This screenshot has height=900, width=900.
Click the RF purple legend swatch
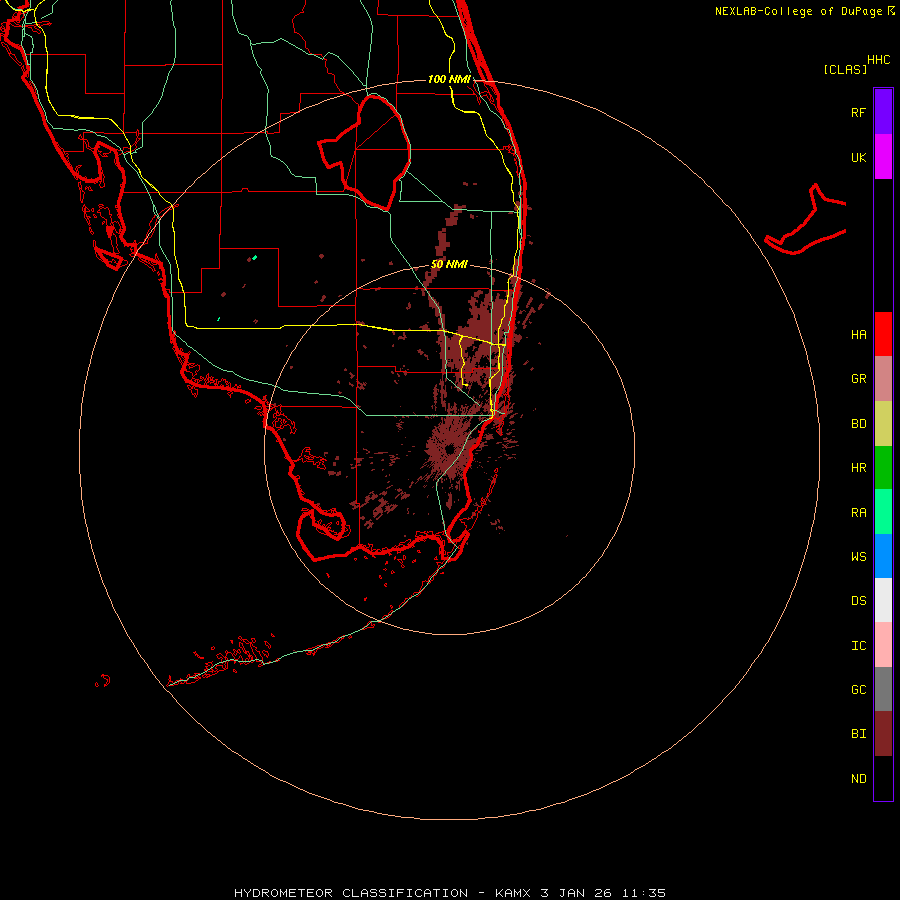click(883, 112)
